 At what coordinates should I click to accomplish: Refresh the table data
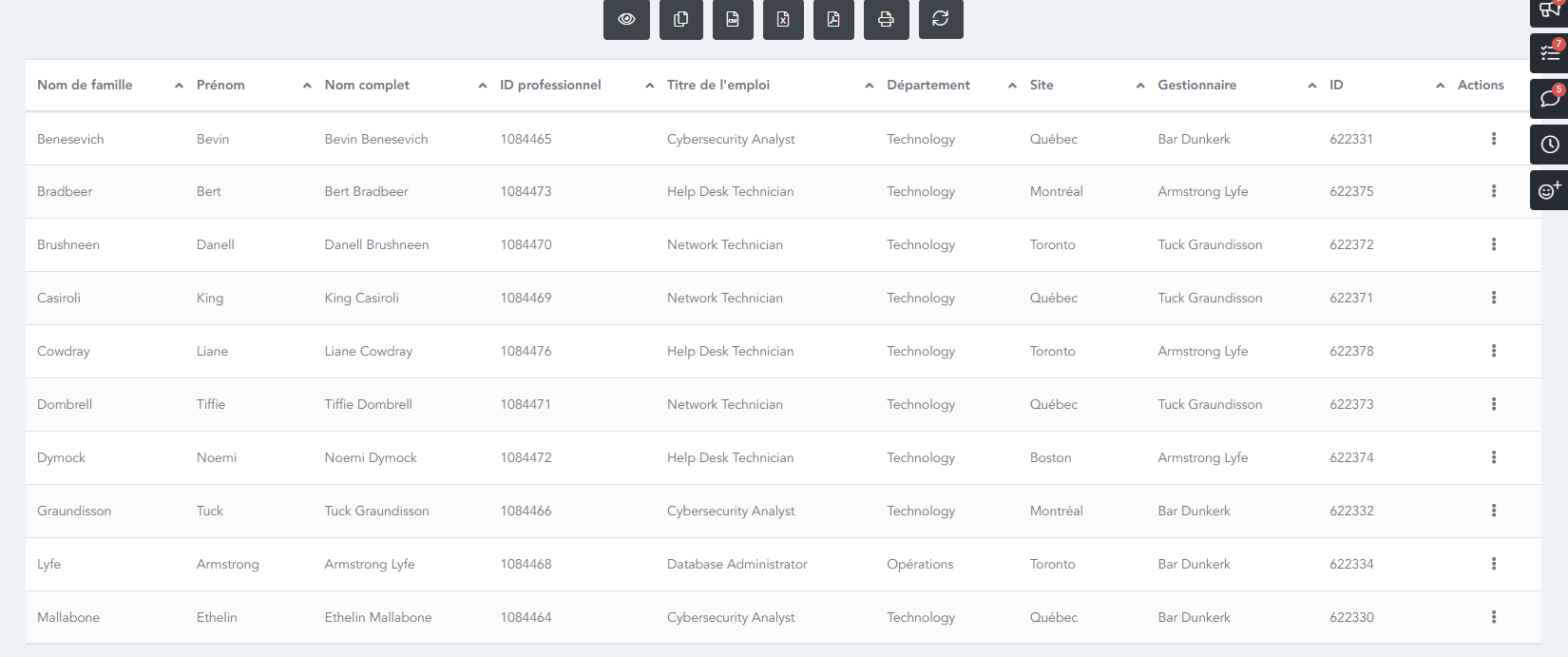click(941, 19)
